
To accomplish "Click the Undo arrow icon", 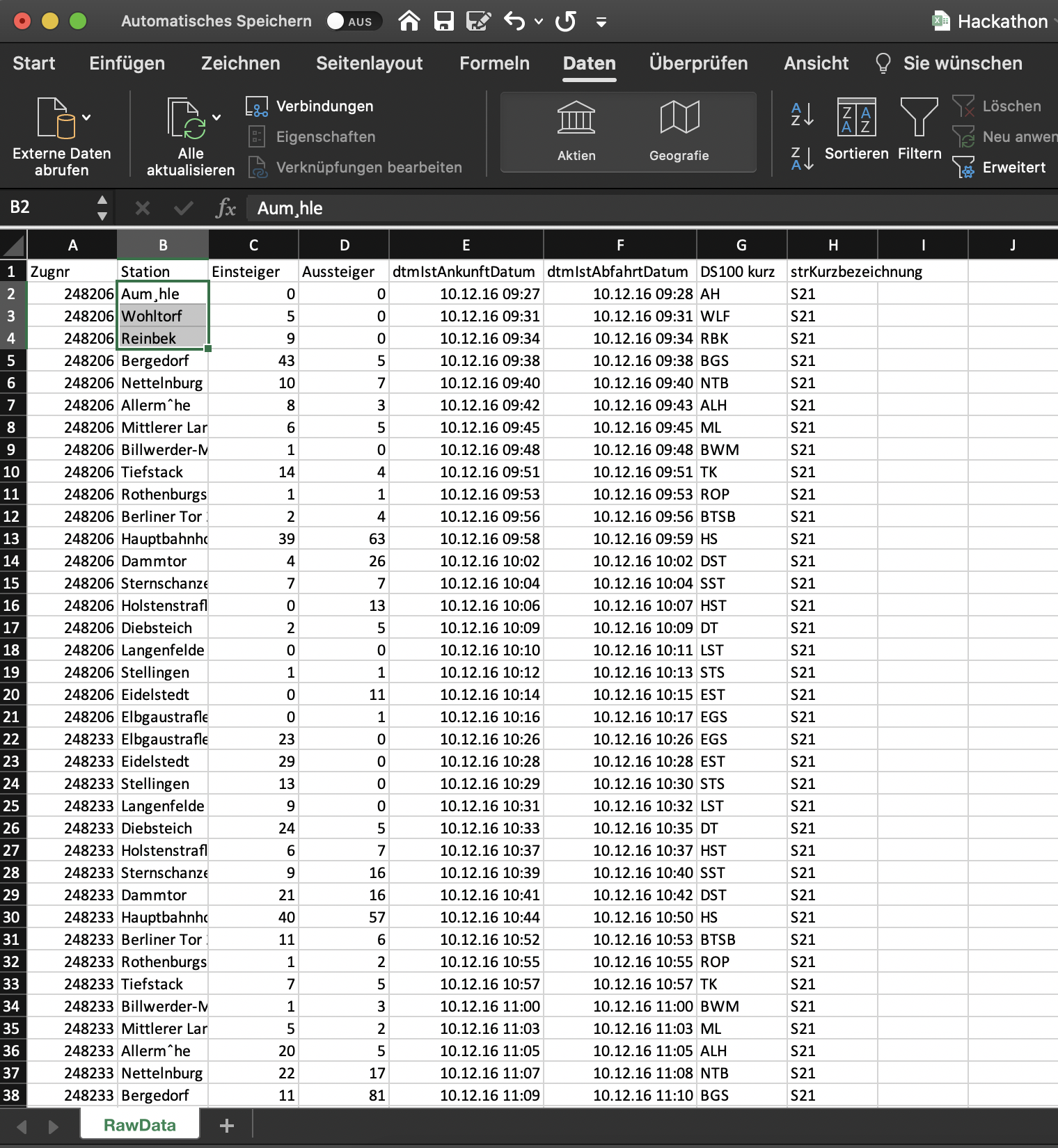I will click(x=514, y=22).
